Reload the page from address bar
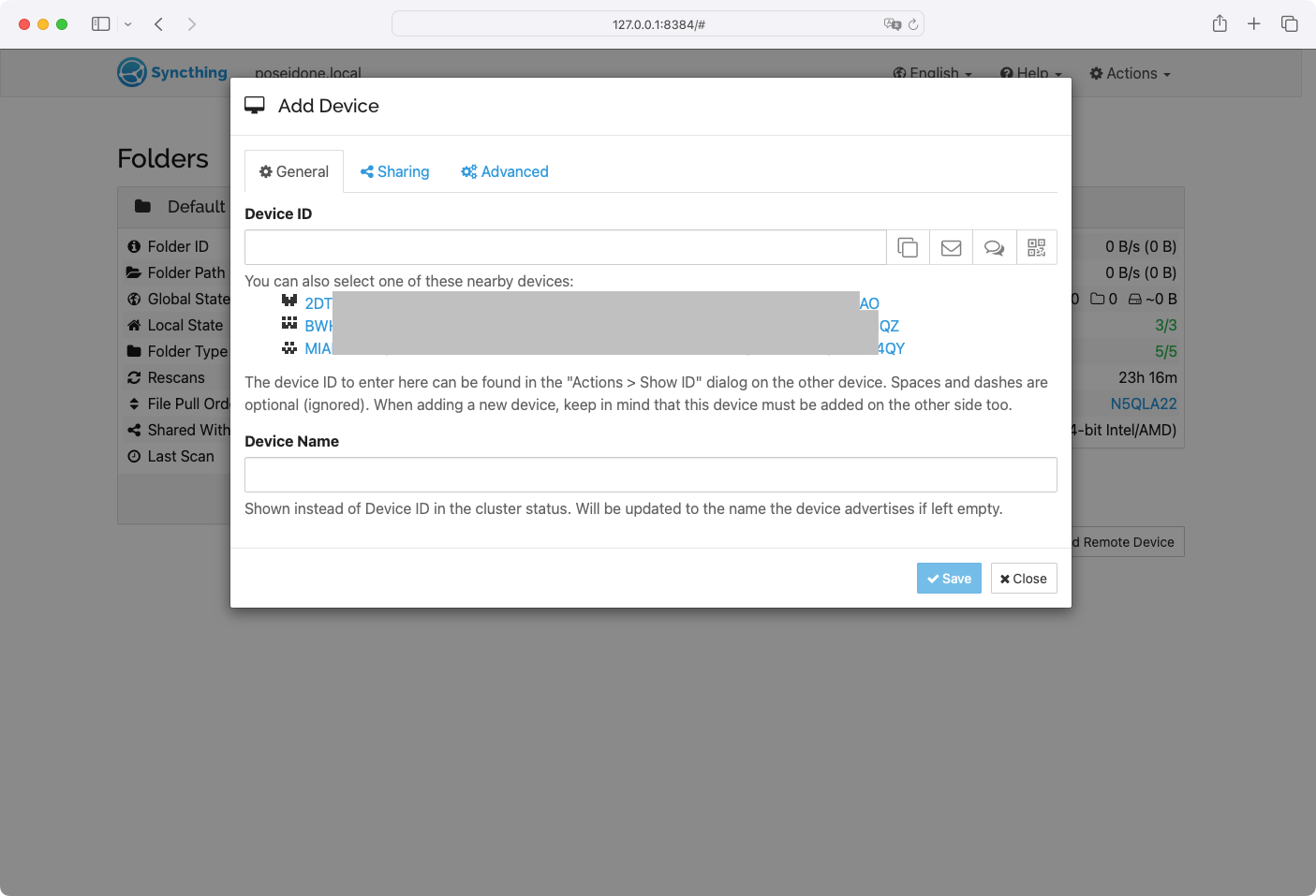This screenshot has width=1316, height=896. click(913, 24)
